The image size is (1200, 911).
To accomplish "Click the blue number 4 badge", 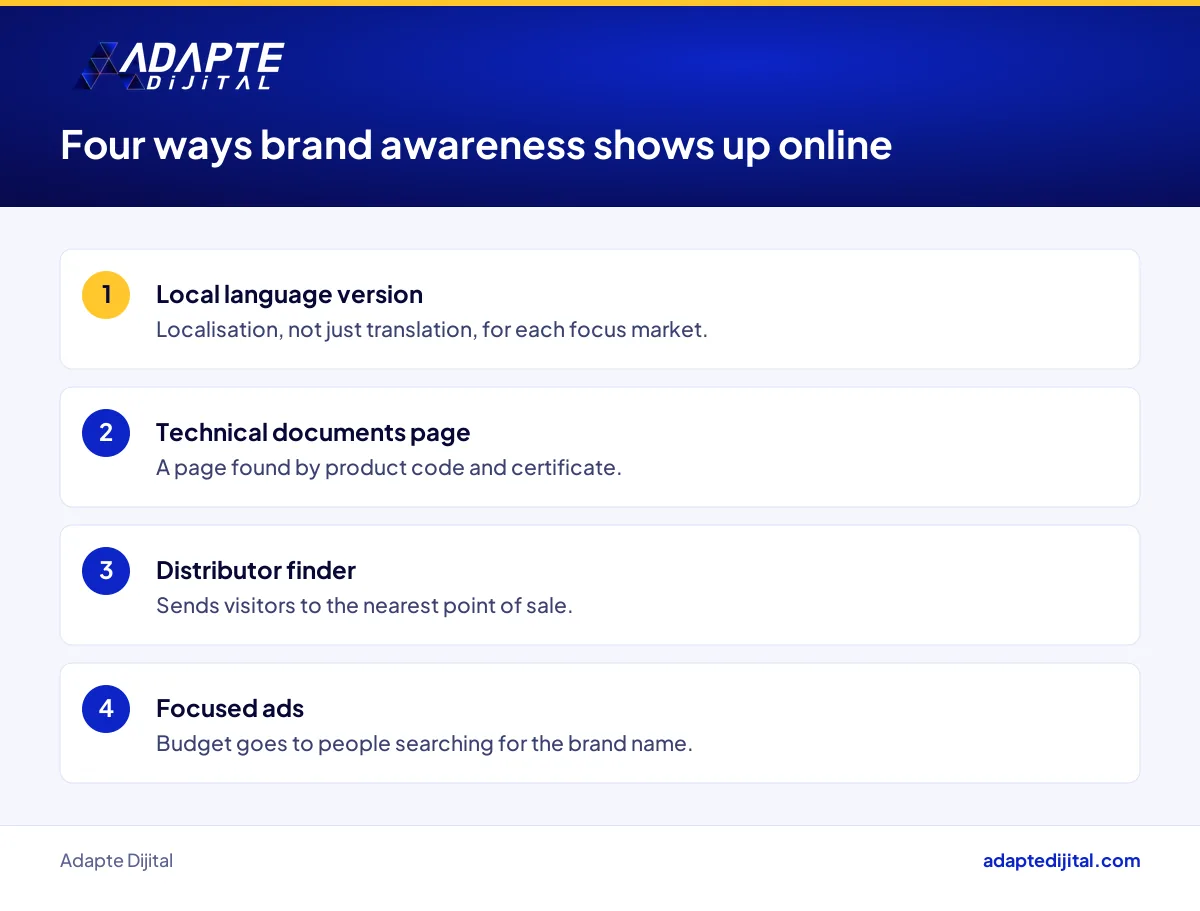I will [x=106, y=709].
